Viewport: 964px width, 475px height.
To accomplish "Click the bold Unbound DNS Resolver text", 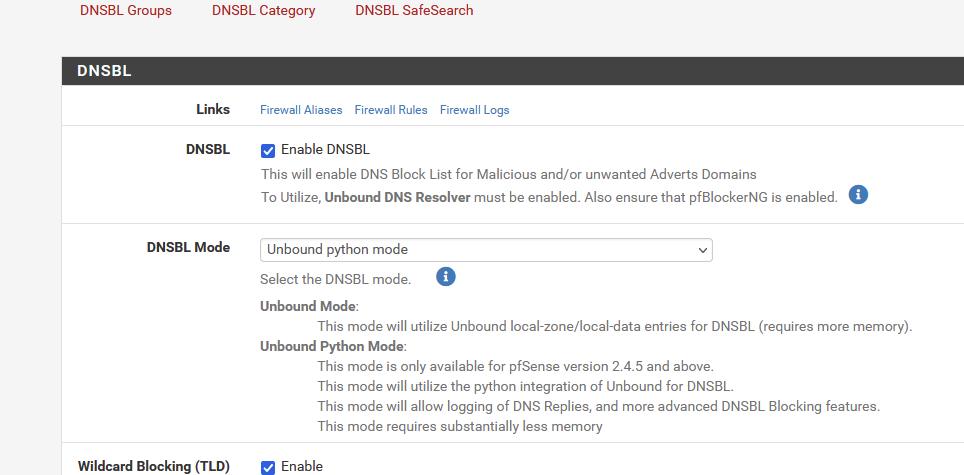I will coord(397,198).
